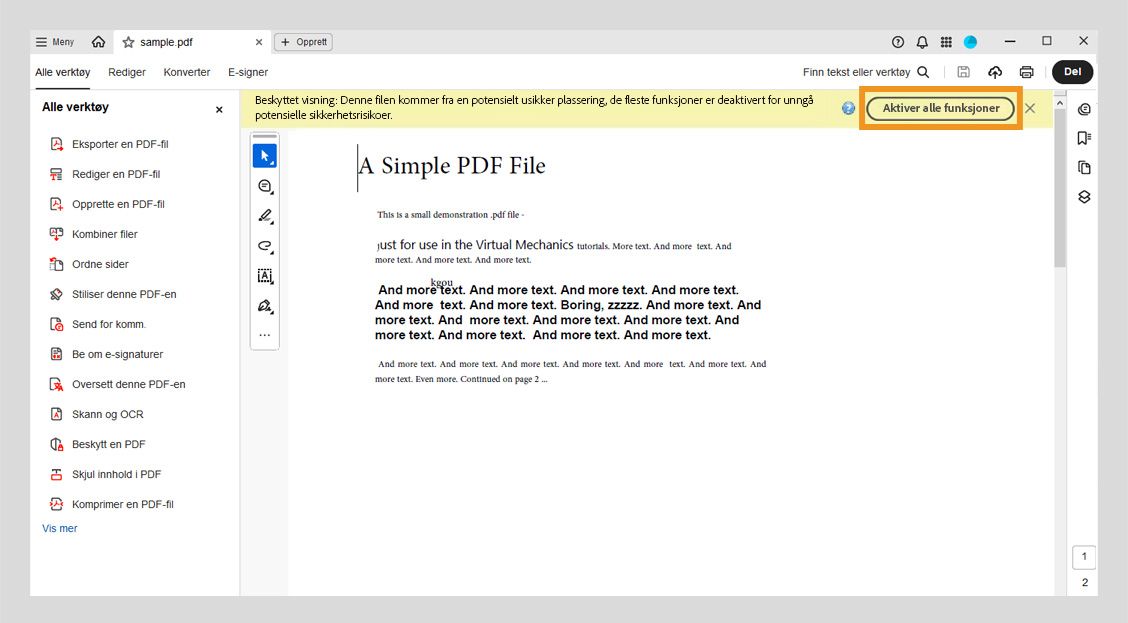Select the text box tool

tap(265, 276)
